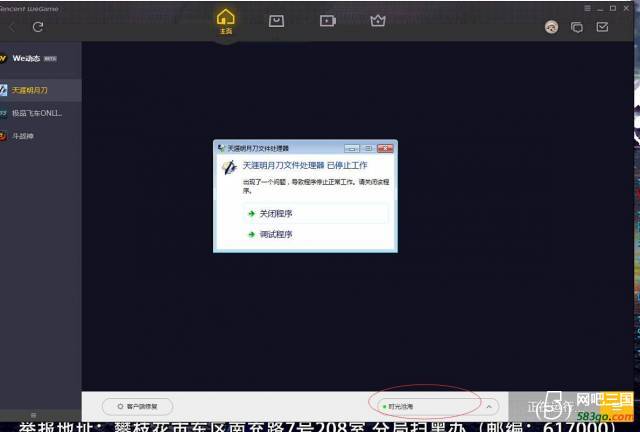Click the 客户端修复 repair button
This screenshot has width=640, height=432.
point(137,406)
